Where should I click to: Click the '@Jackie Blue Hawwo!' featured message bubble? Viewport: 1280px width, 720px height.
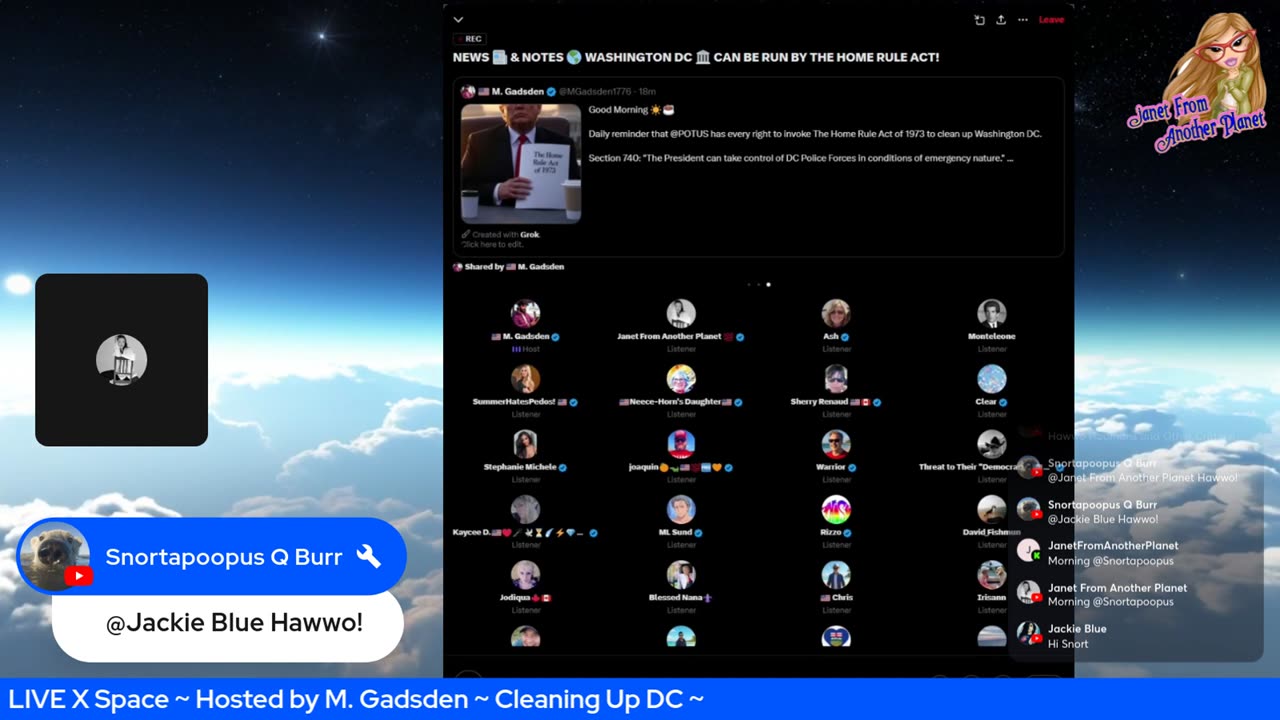(228, 624)
